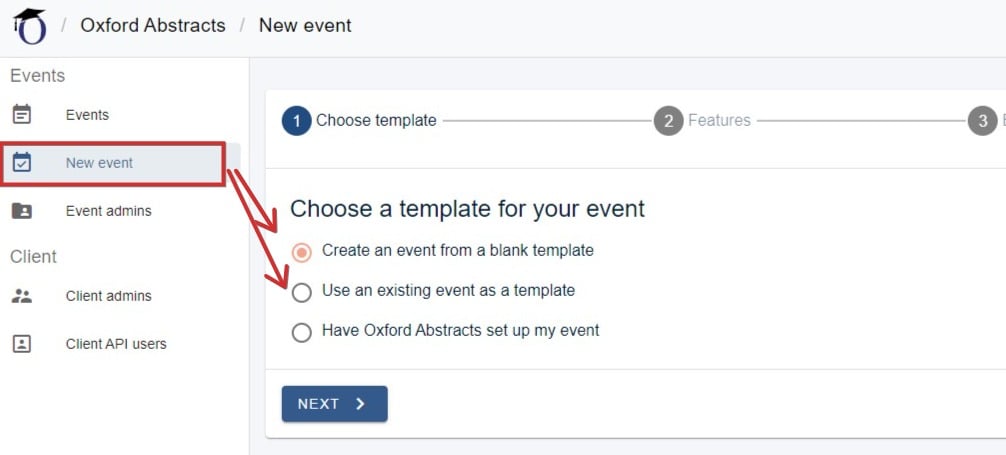Image resolution: width=1006 pixels, height=455 pixels.
Task: Click the Oxford Abstracts graduation cap logo
Action: click(x=30, y=26)
